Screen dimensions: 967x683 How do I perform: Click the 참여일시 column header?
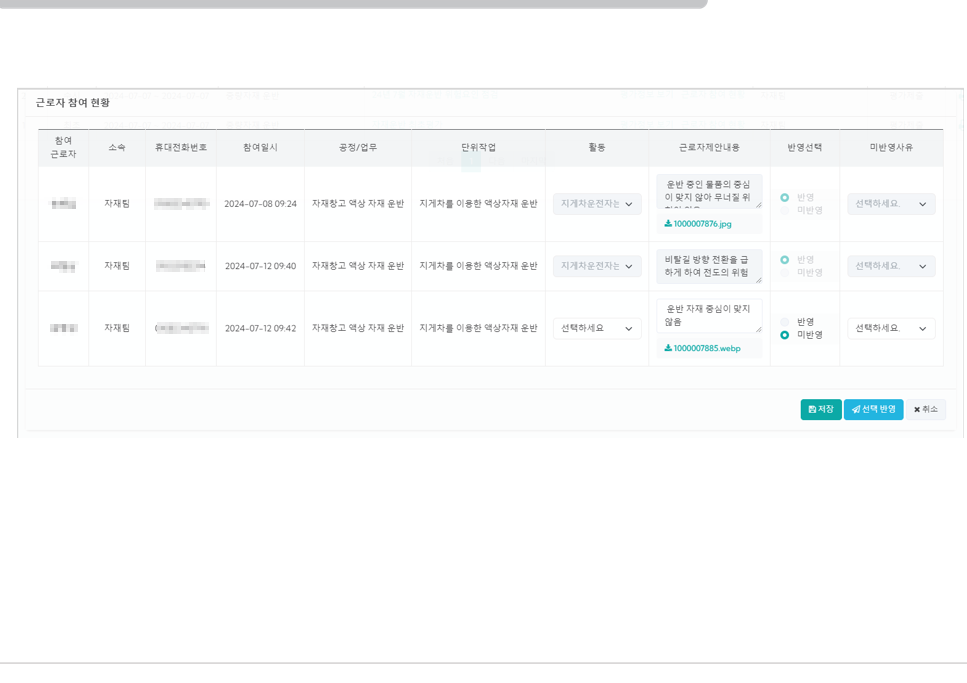[260, 148]
